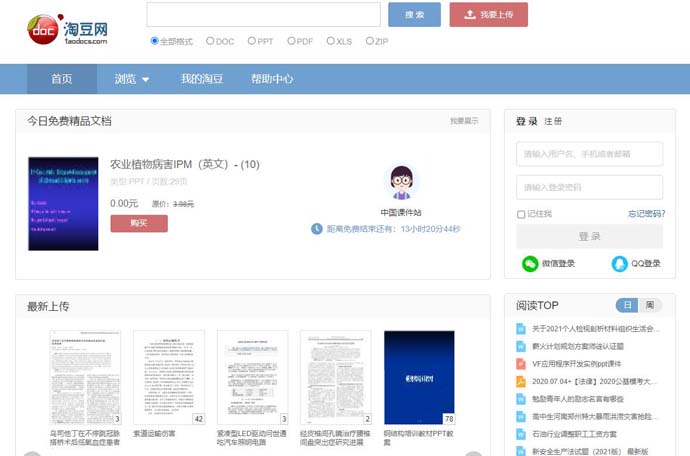Screen dimensions: 690x456
Task: Open the 我的淘豆 menu item
Action: tap(202, 79)
